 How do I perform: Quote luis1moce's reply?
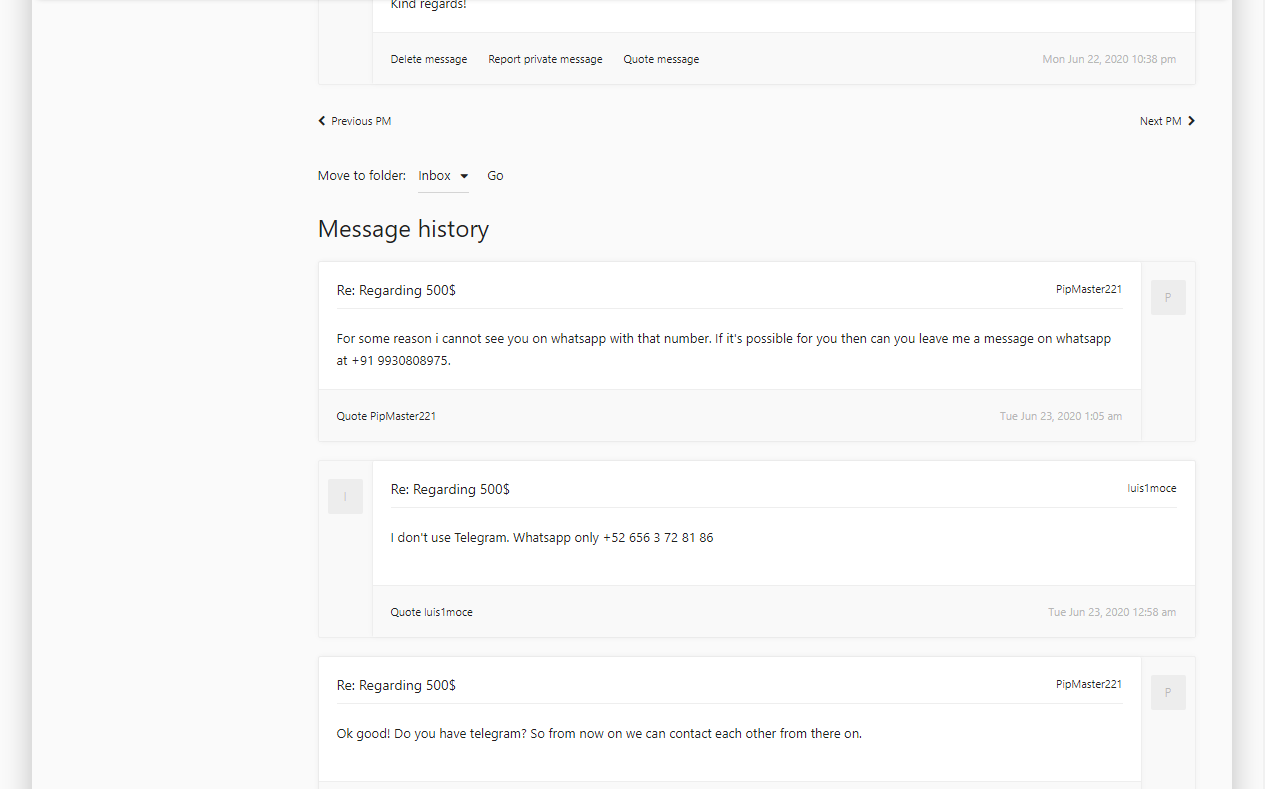click(x=431, y=612)
